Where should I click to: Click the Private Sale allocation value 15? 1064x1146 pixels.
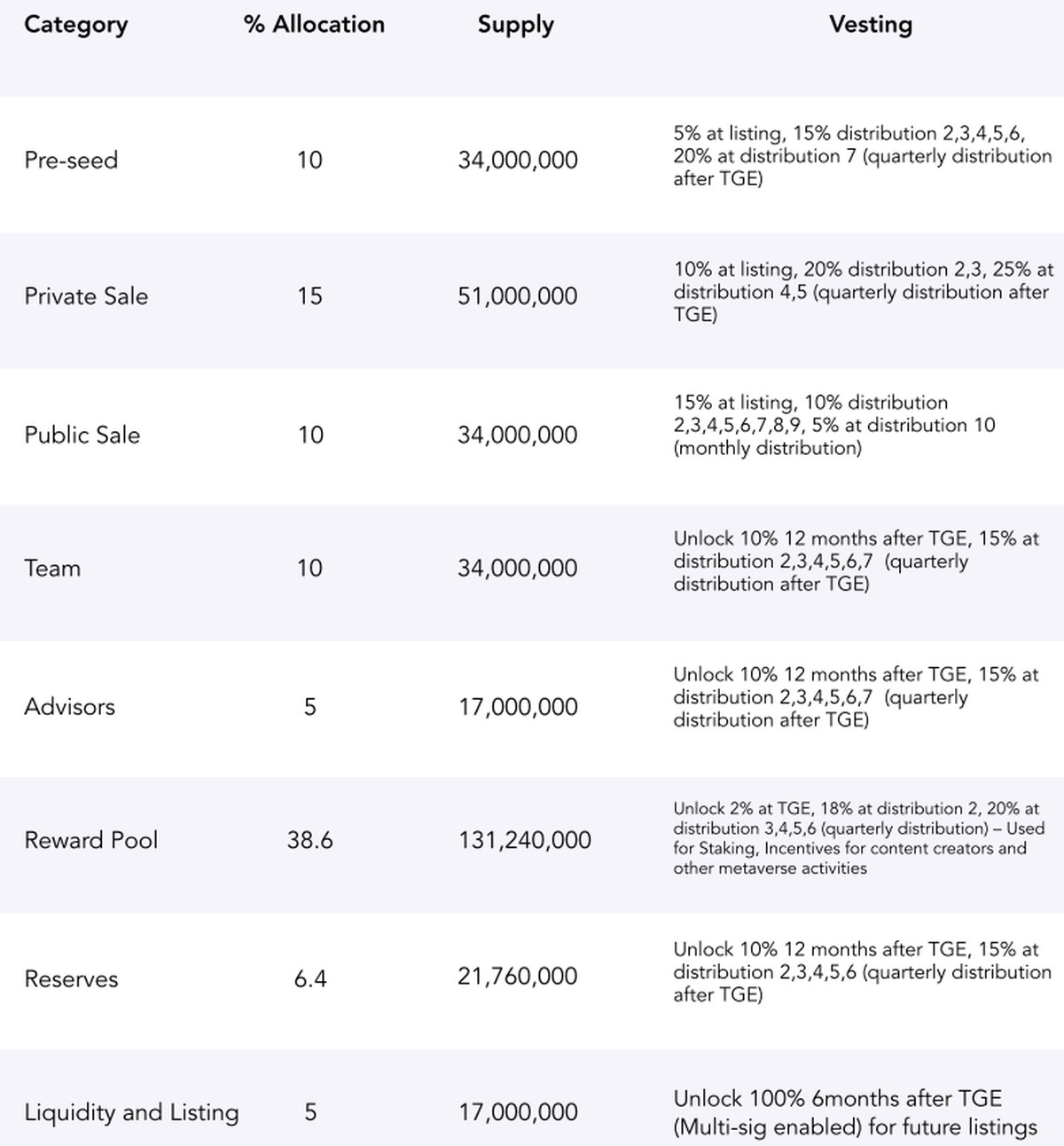pyautogui.click(x=309, y=296)
